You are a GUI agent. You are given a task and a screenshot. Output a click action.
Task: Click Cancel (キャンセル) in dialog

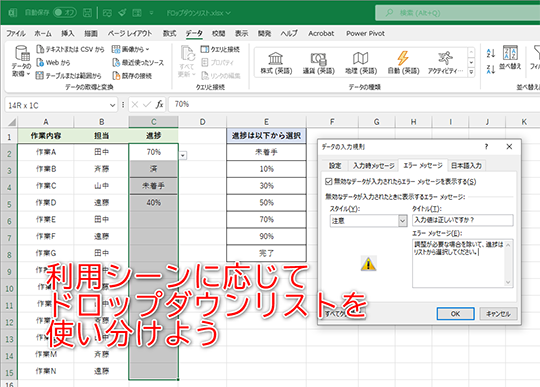coord(498,314)
